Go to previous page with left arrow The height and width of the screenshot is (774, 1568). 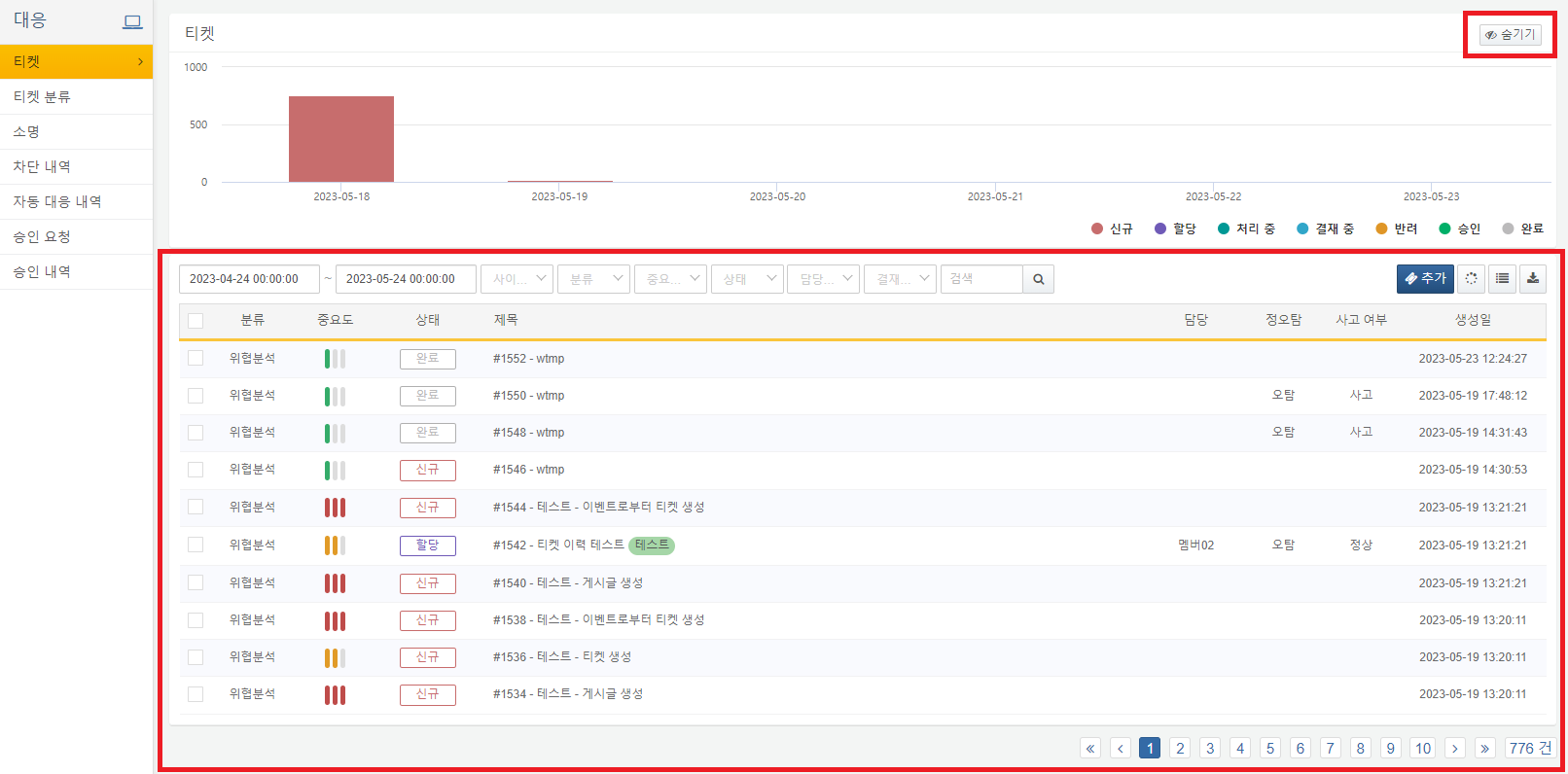(1121, 748)
